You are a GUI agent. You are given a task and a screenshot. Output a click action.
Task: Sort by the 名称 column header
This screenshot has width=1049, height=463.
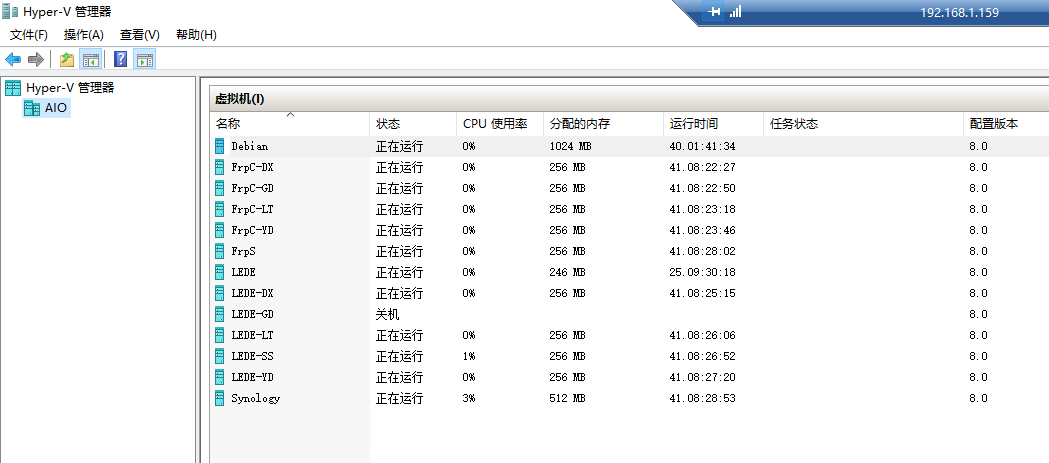point(290,124)
